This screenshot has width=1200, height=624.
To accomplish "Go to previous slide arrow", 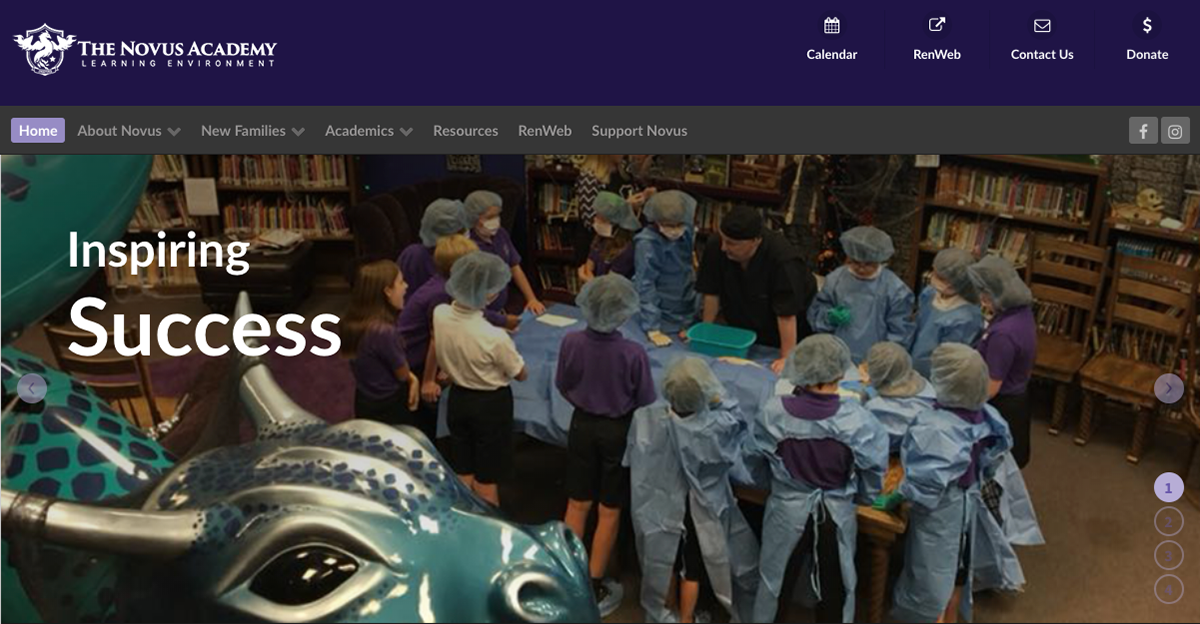I will tap(32, 388).
